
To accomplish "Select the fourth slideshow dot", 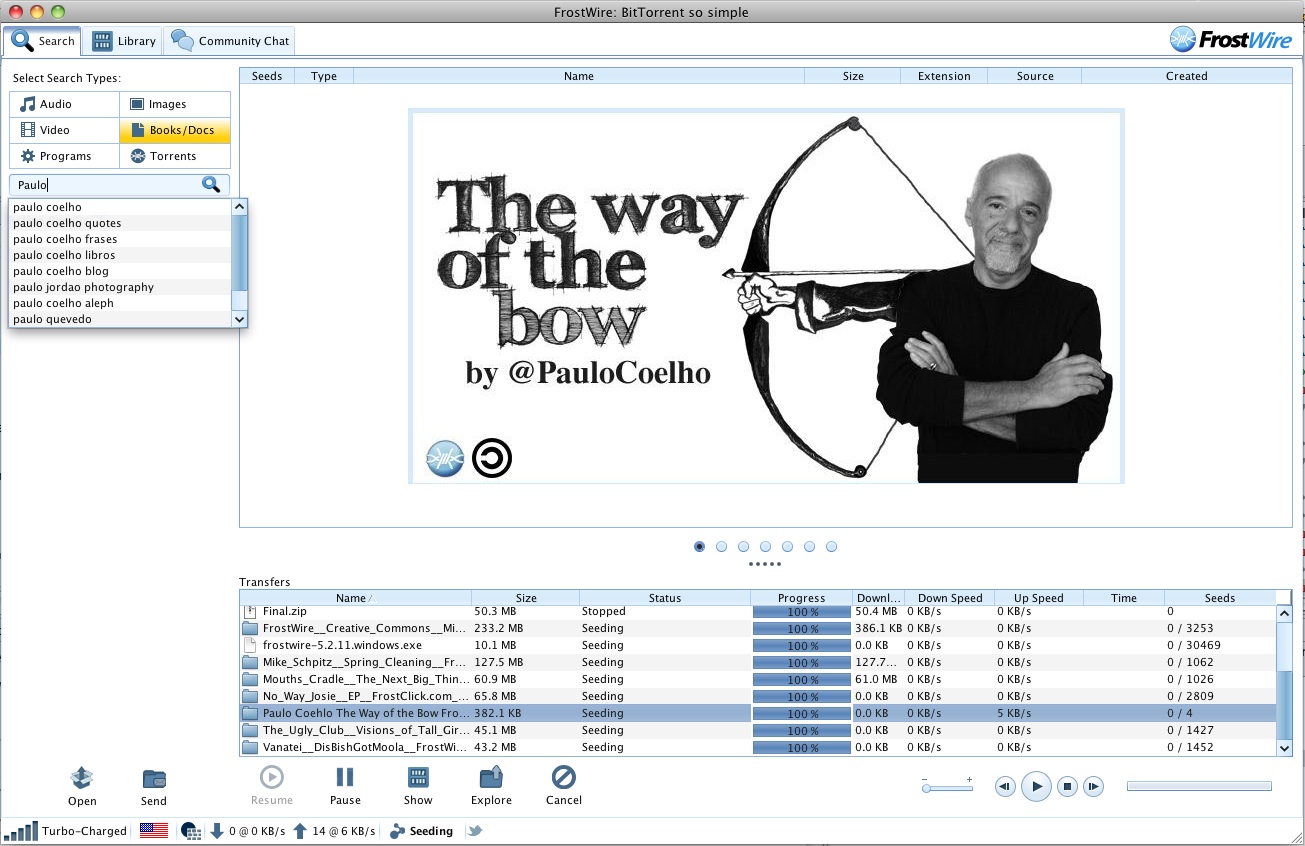I will point(765,546).
